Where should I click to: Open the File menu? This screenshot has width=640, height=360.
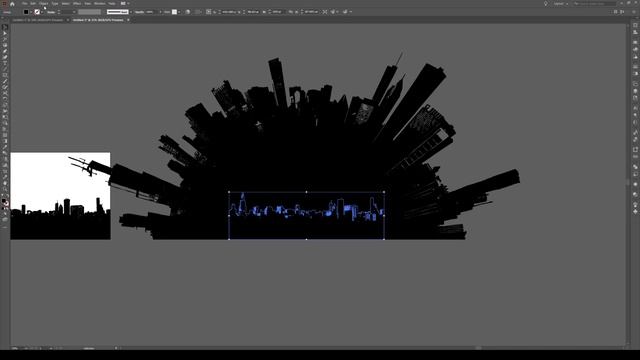(x=24, y=4)
